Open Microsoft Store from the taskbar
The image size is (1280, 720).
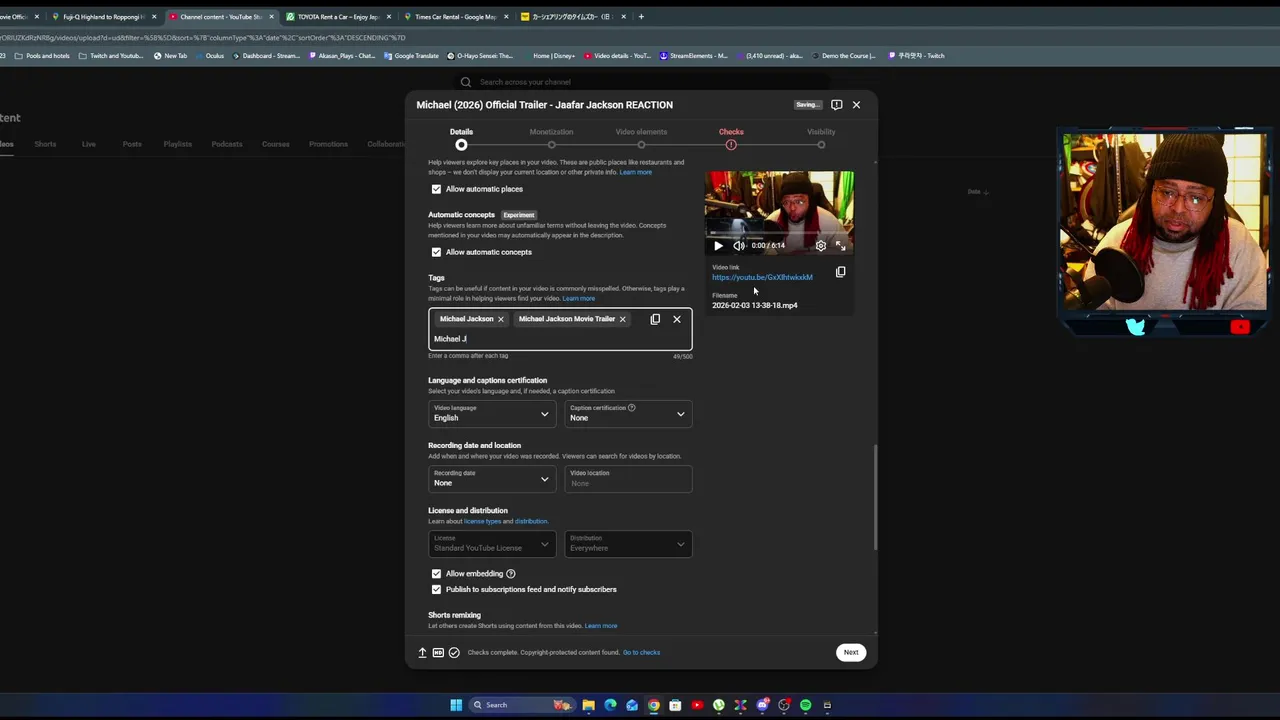point(676,705)
